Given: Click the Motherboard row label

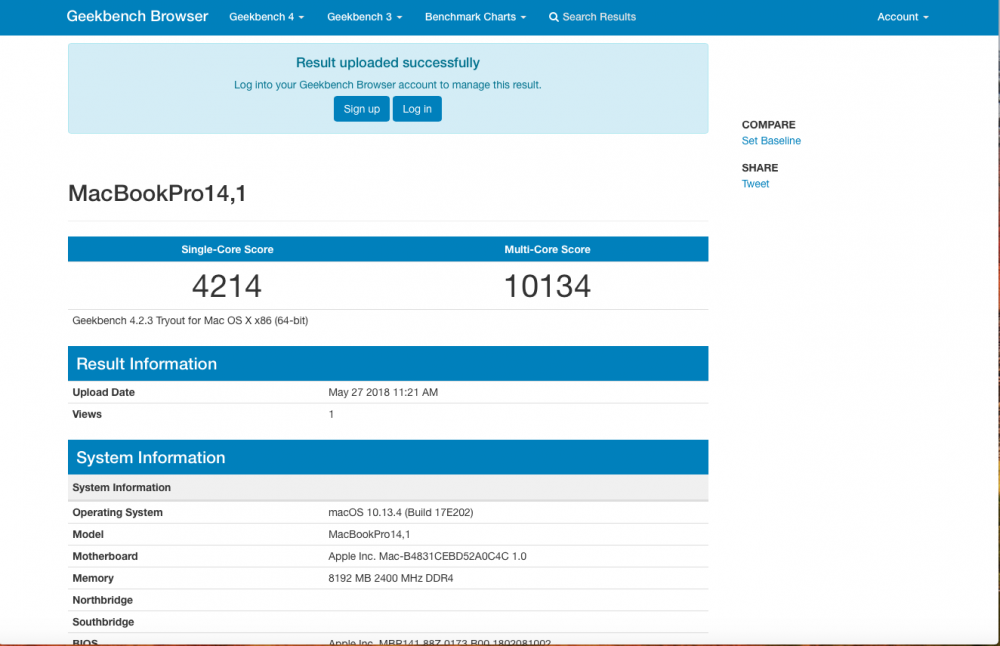Looking at the screenshot, I should [x=105, y=556].
